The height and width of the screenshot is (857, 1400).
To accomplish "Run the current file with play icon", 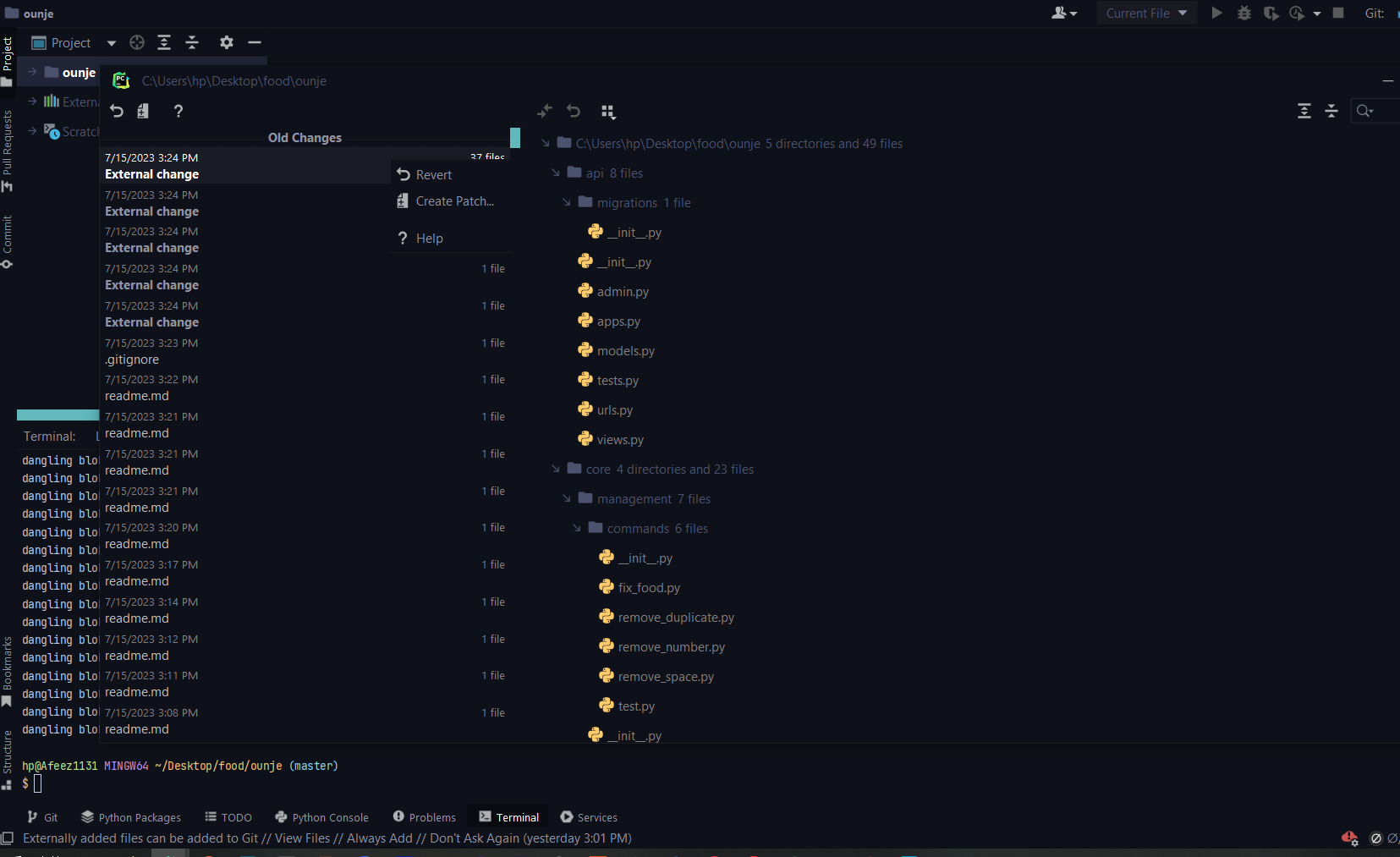I will [1216, 13].
